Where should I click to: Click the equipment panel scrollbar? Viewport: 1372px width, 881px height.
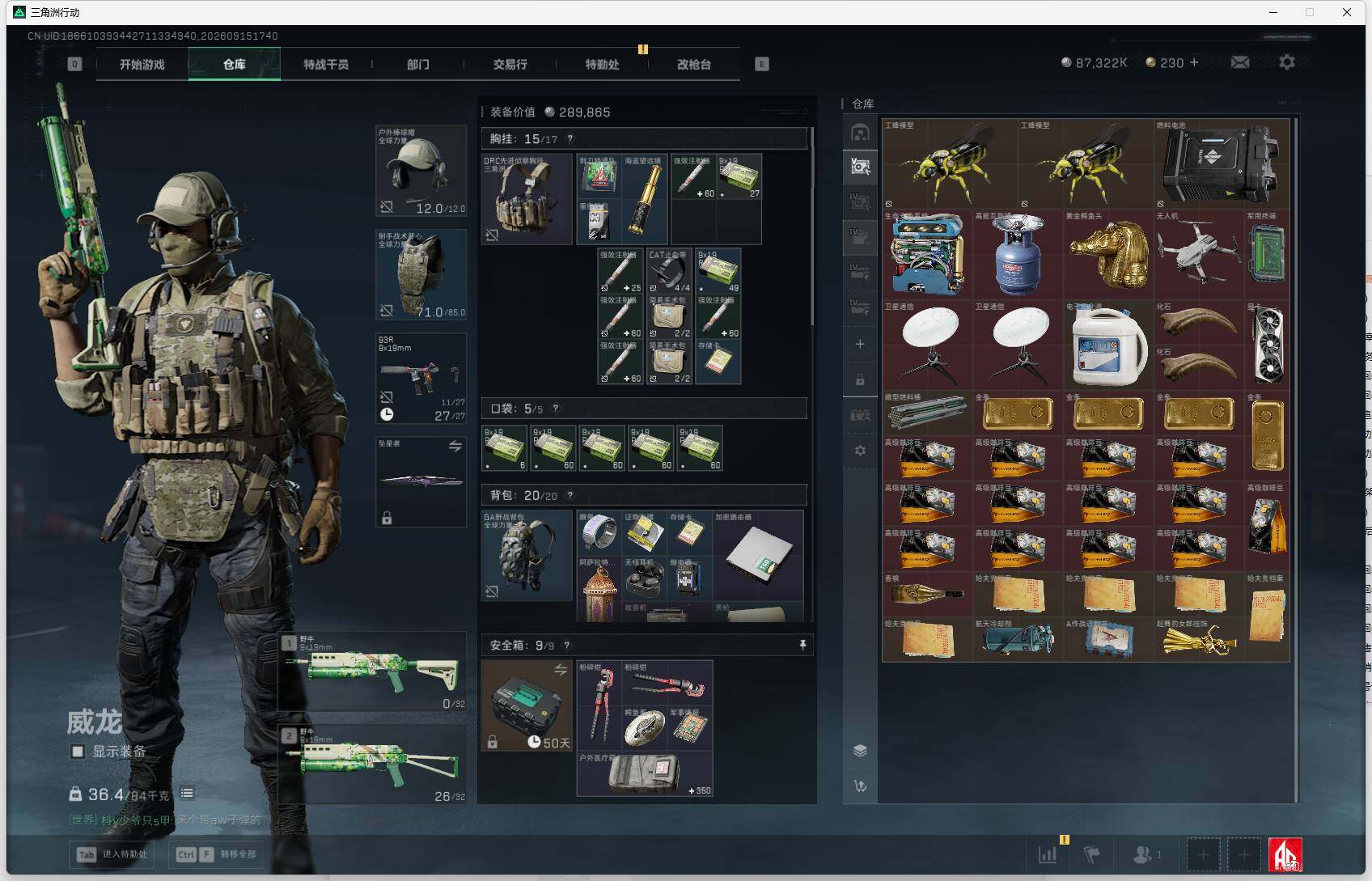(811, 226)
